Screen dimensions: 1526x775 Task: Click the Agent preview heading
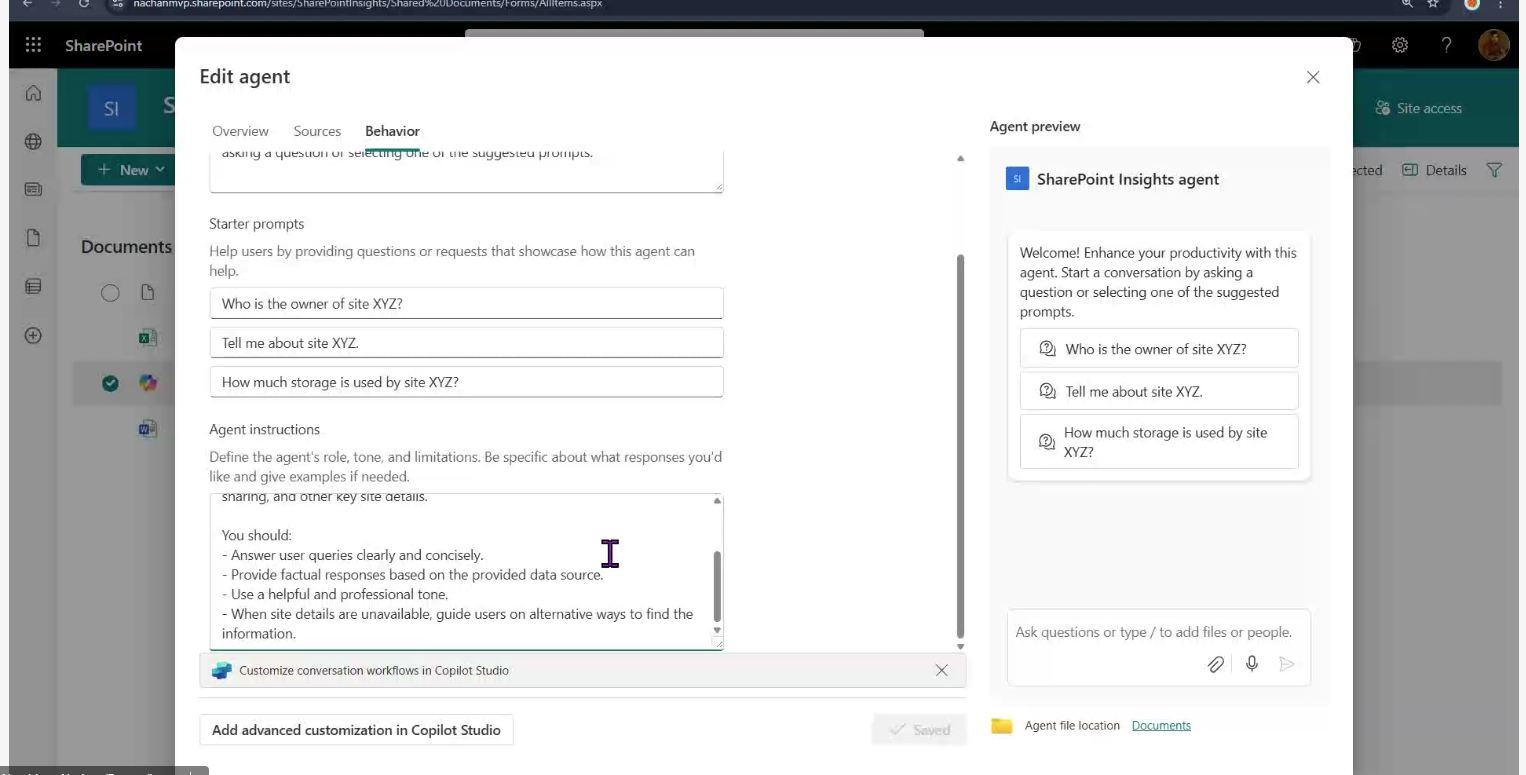click(x=1035, y=127)
